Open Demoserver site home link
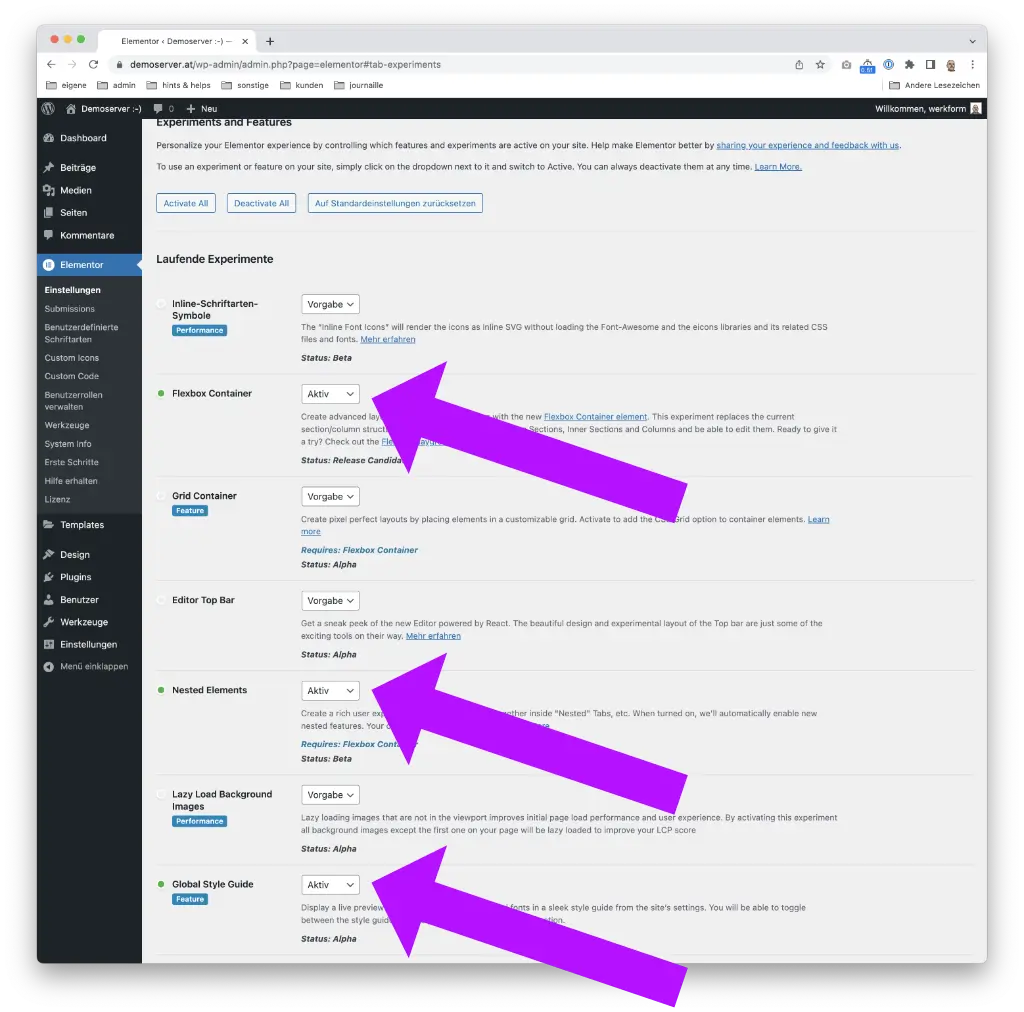The height and width of the screenshot is (1012, 1024). [x=103, y=108]
